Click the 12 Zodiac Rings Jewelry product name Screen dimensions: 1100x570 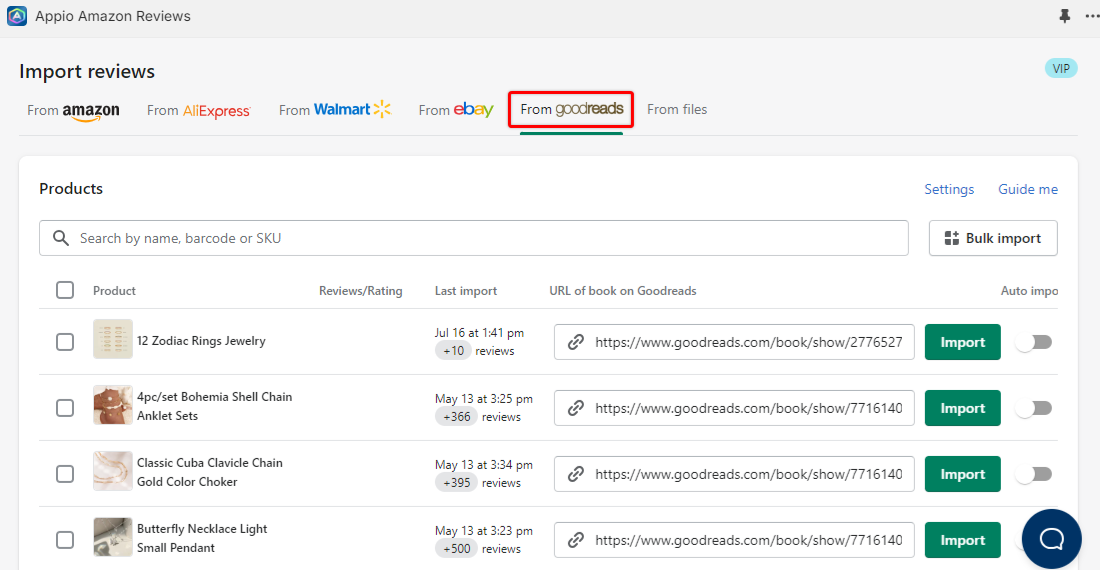201,341
